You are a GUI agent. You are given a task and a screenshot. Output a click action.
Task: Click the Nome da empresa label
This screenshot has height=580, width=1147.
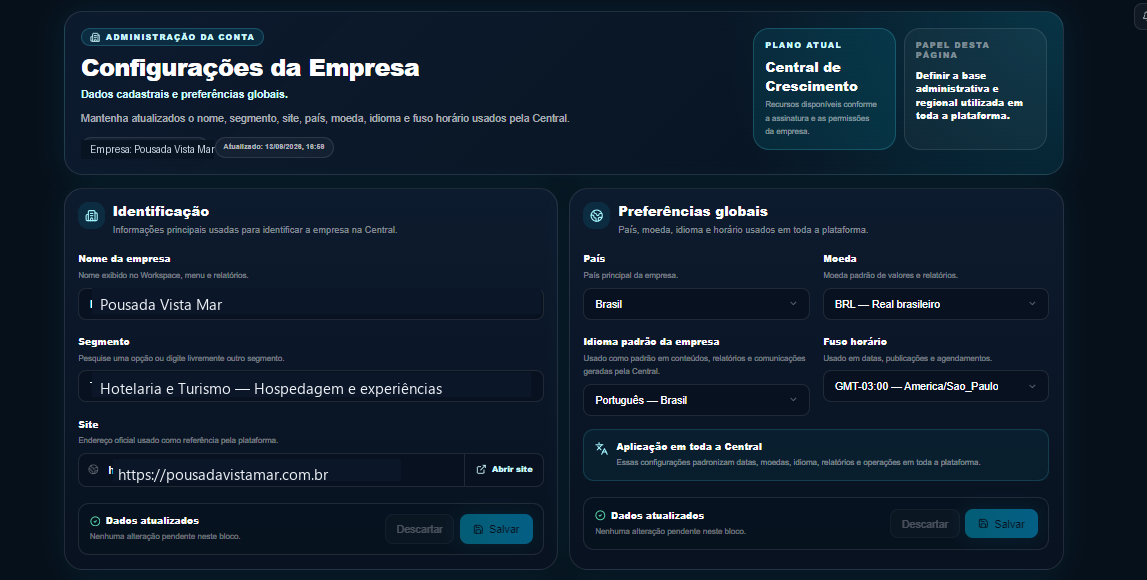124,259
